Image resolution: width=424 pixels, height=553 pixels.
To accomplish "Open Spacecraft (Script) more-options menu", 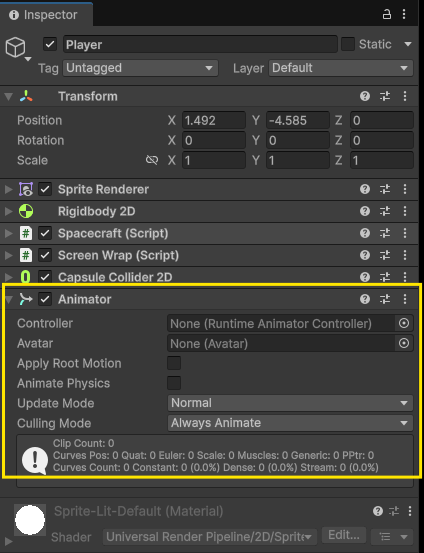I will pos(405,233).
